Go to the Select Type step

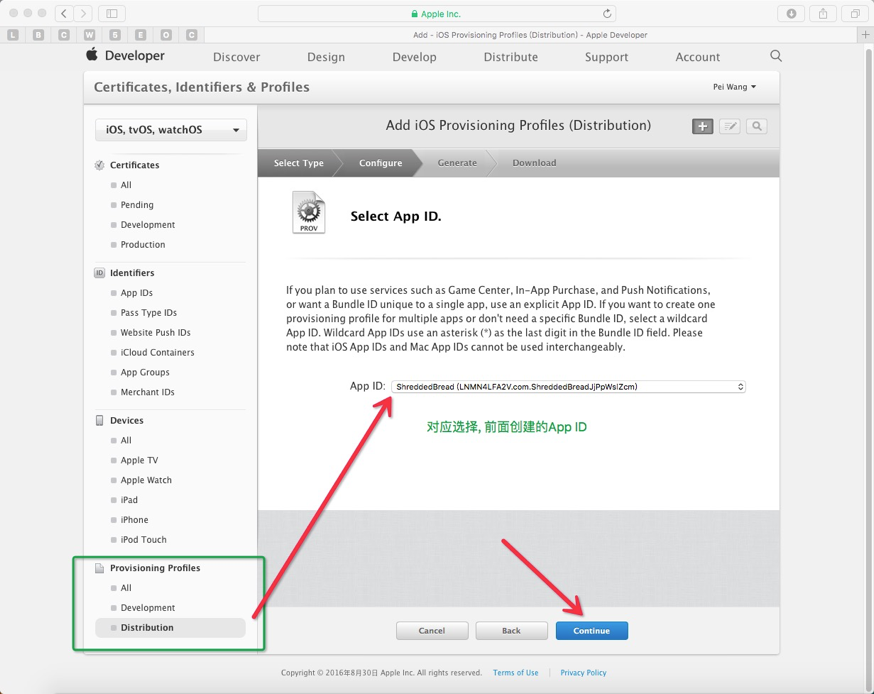click(x=298, y=163)
